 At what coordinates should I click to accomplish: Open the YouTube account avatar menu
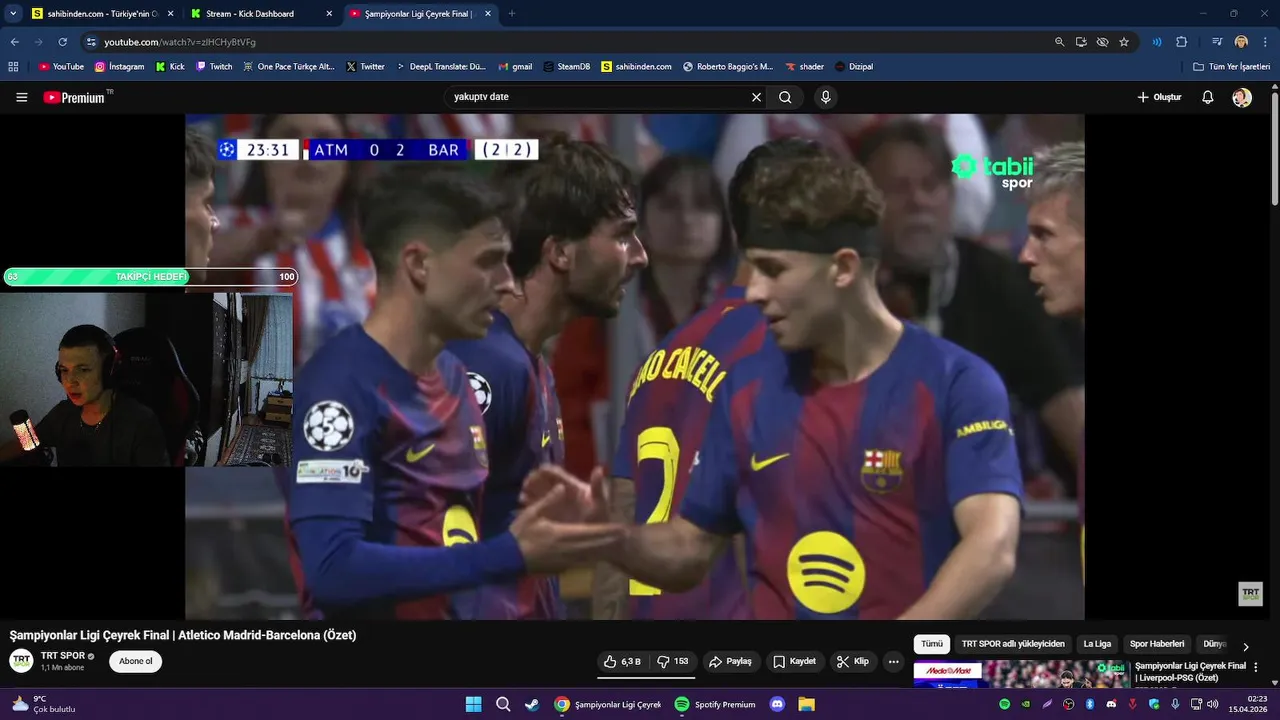click(1241, 97)
